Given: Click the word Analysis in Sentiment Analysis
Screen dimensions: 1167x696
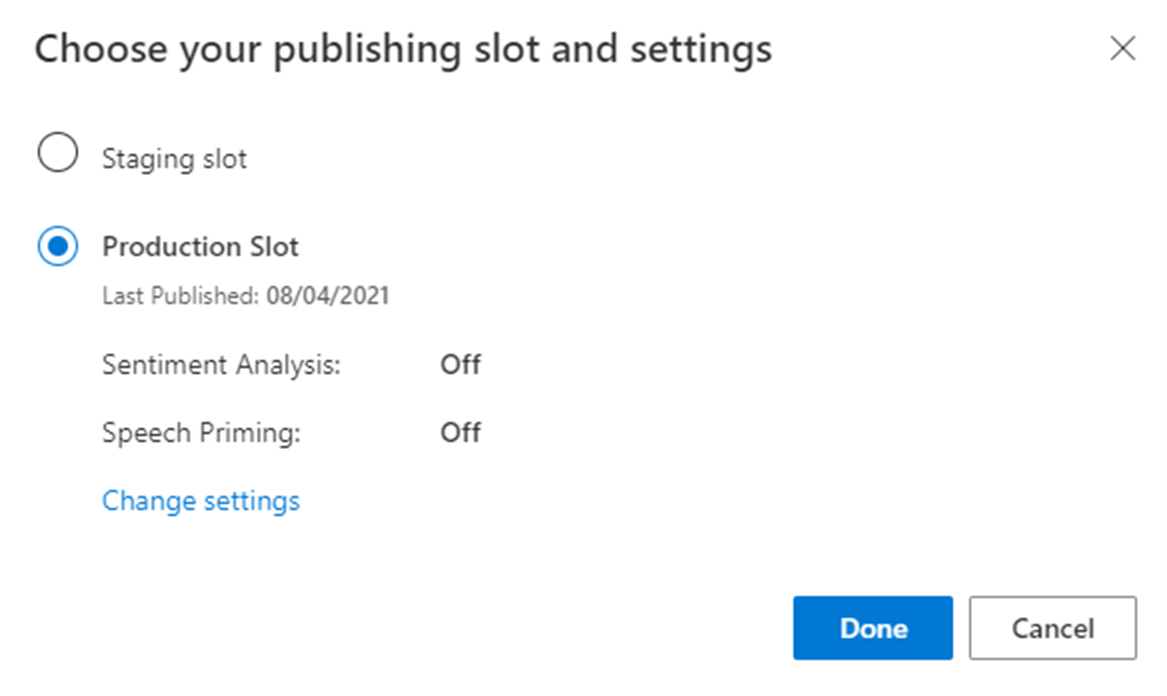Looking at the screenshot, I should (x=287, y=365).
